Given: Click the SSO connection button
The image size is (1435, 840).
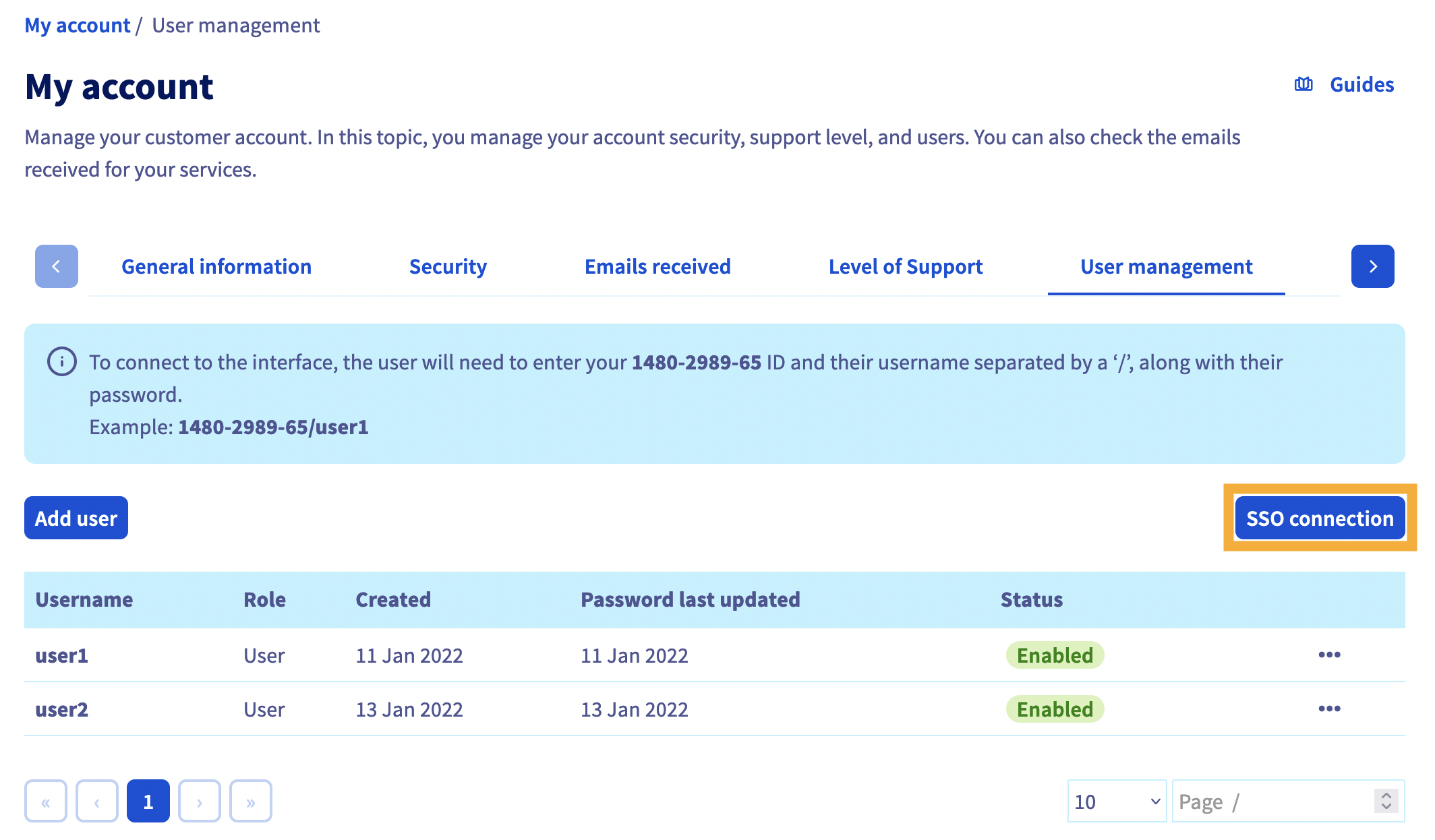Looking at the screenshot, I should click(x=1320, y=518).
